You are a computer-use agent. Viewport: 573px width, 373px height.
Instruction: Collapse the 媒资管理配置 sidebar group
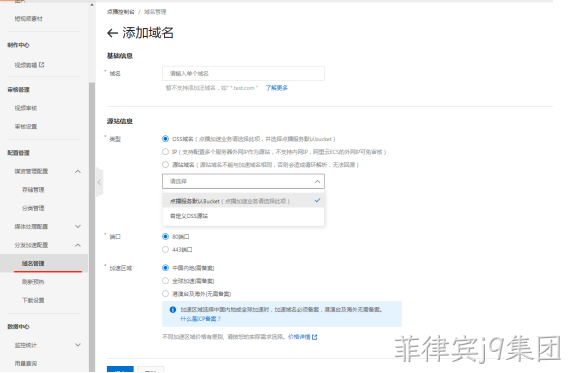(x=78, y=171)
